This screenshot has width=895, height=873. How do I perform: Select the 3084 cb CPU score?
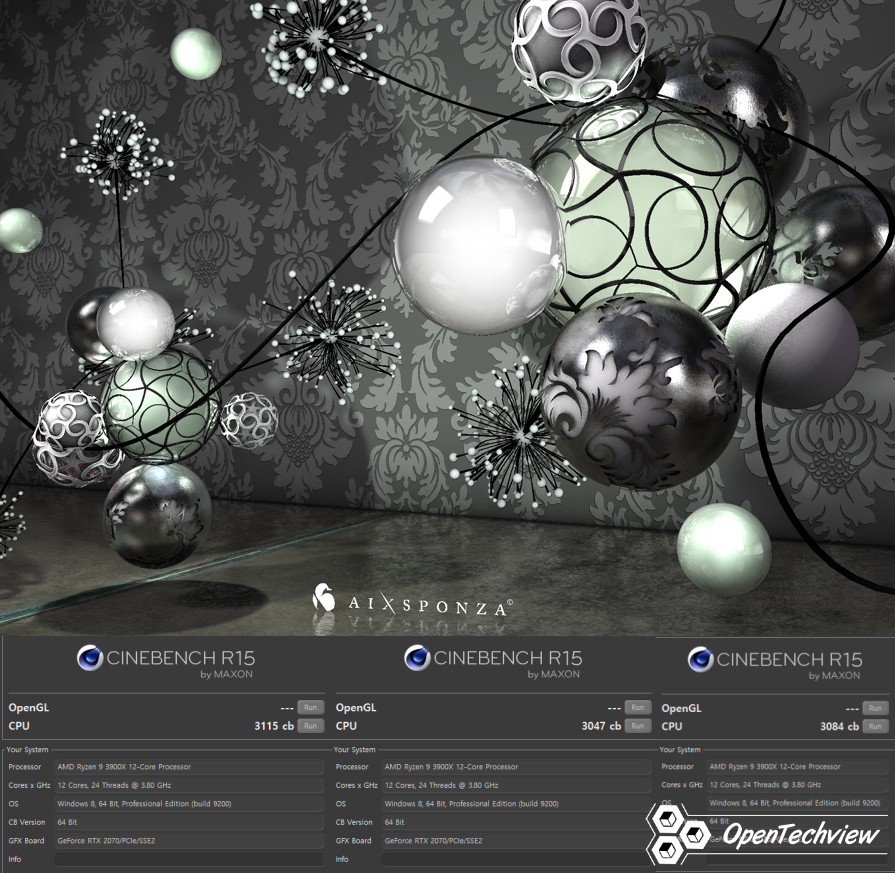839,726
